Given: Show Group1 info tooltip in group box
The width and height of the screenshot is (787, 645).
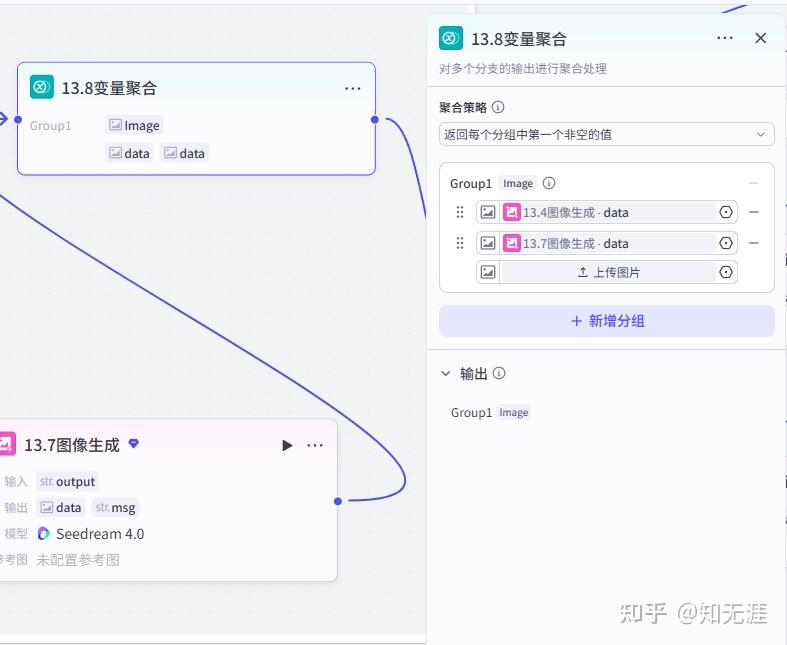Looking at the screenshot, I should [x=549, y=183].
